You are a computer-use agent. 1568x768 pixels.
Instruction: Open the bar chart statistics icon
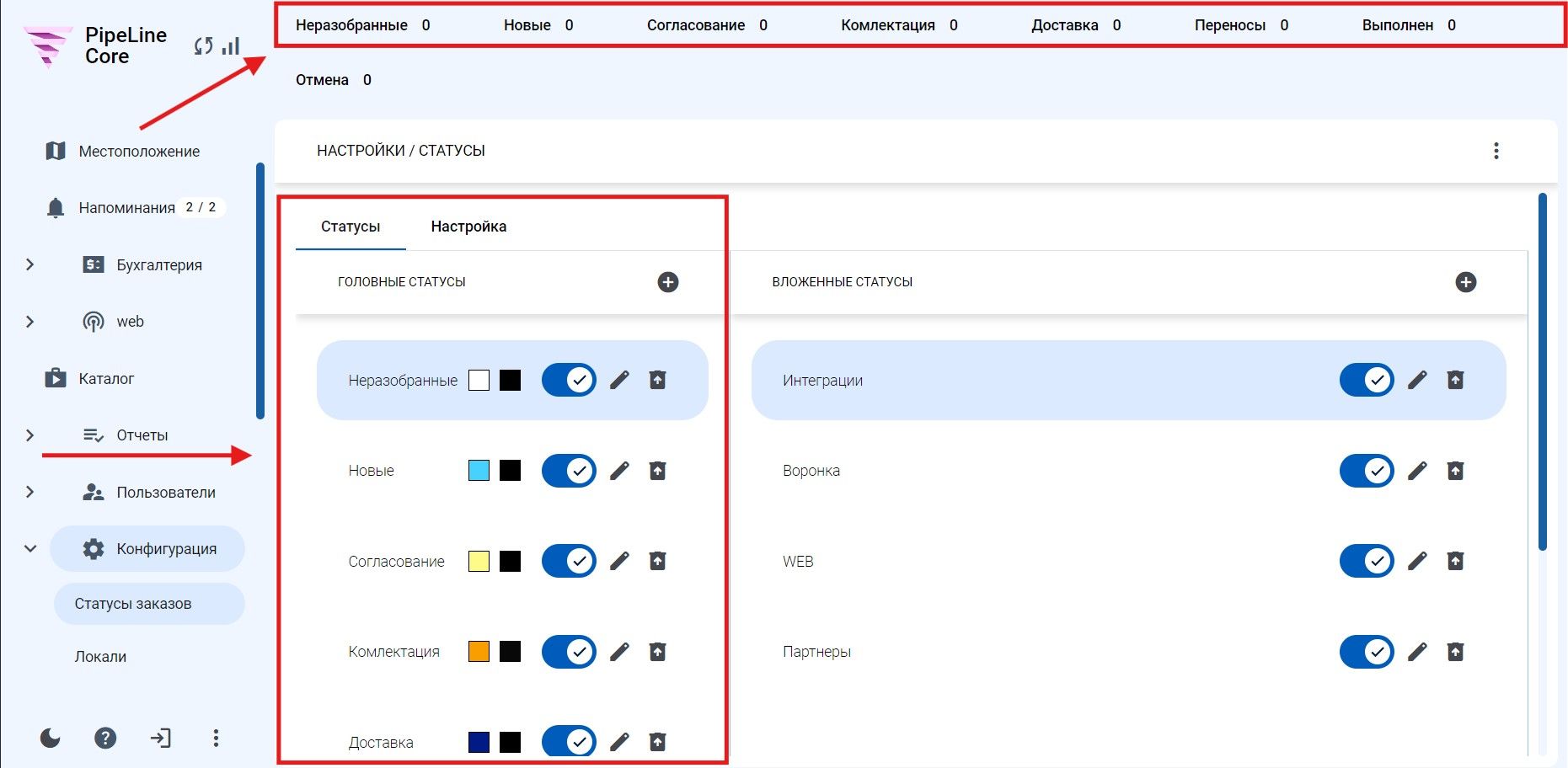coord(231,45)
